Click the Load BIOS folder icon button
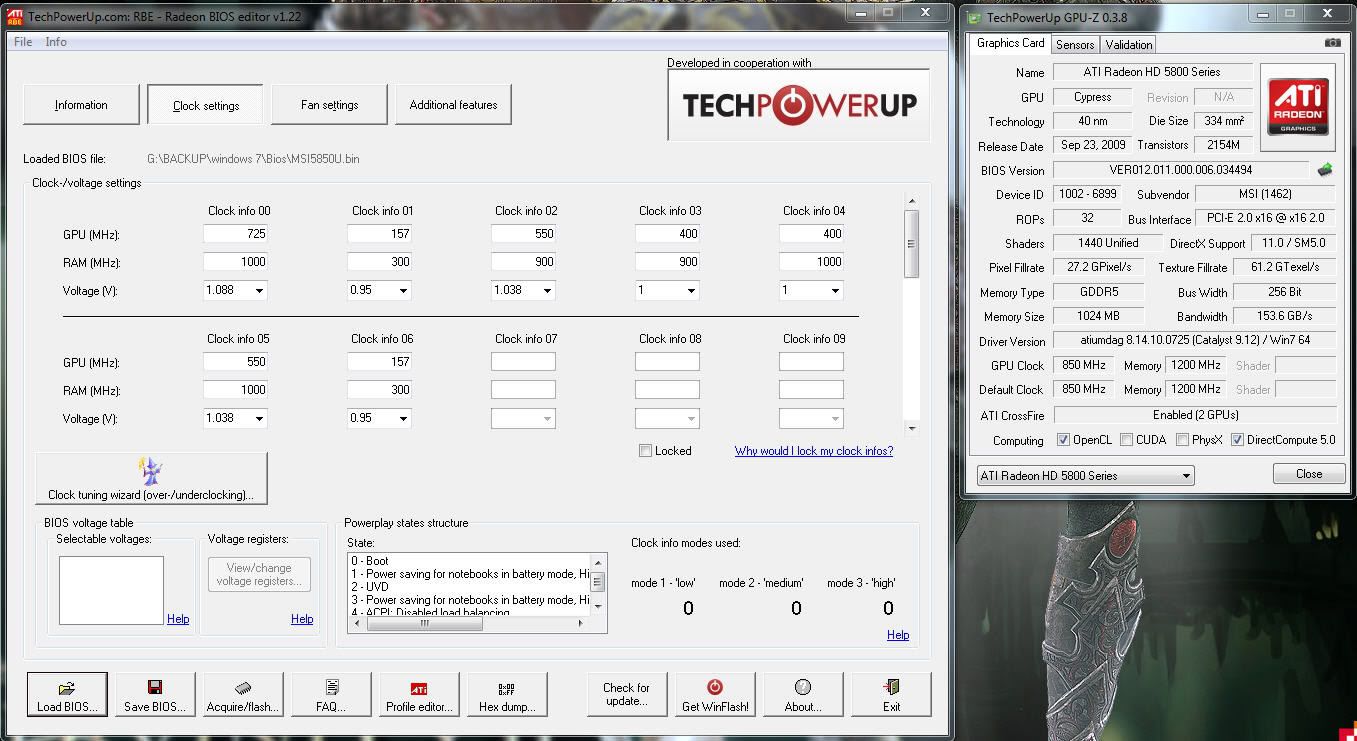This screenshot has width=1357, height=741. [x=67, y=694]
